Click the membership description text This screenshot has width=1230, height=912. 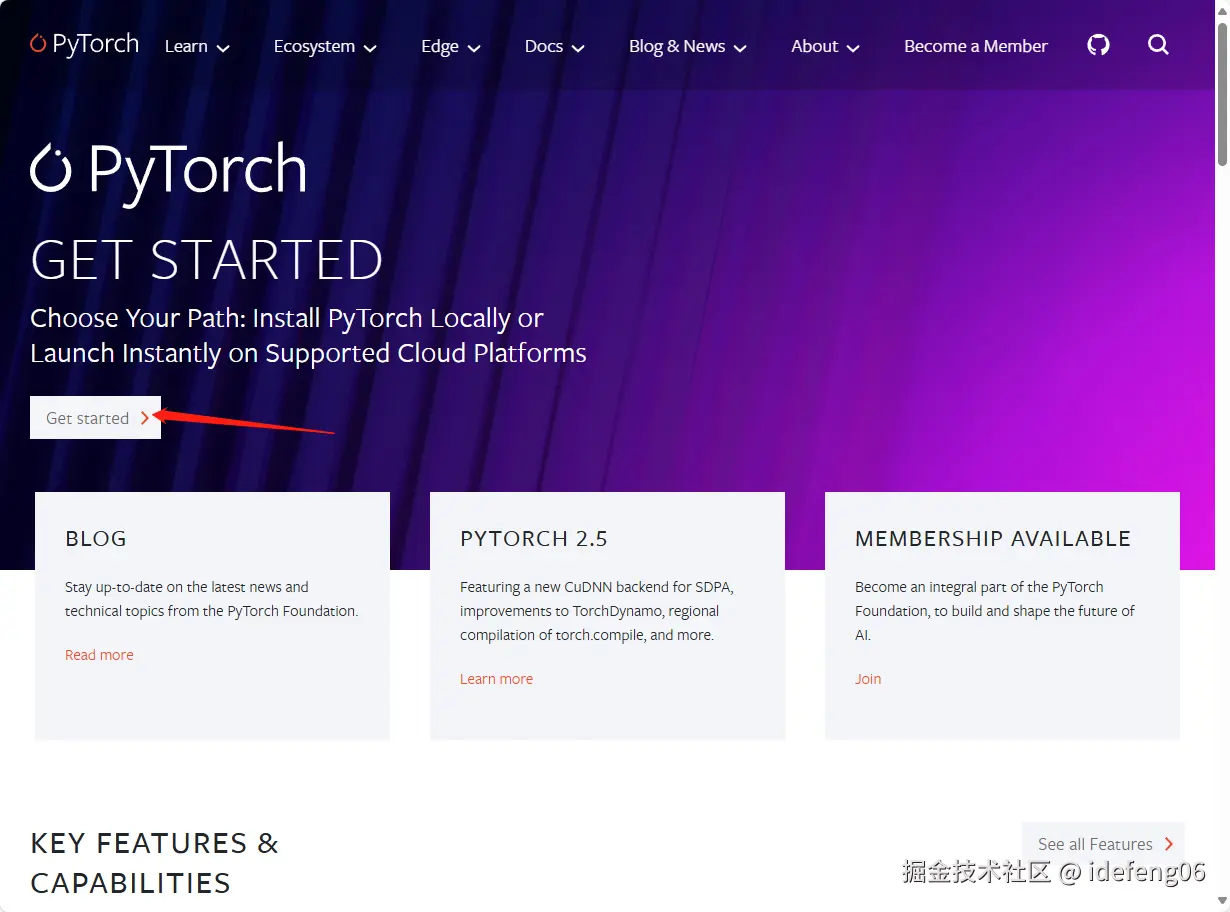coord(995,611)
